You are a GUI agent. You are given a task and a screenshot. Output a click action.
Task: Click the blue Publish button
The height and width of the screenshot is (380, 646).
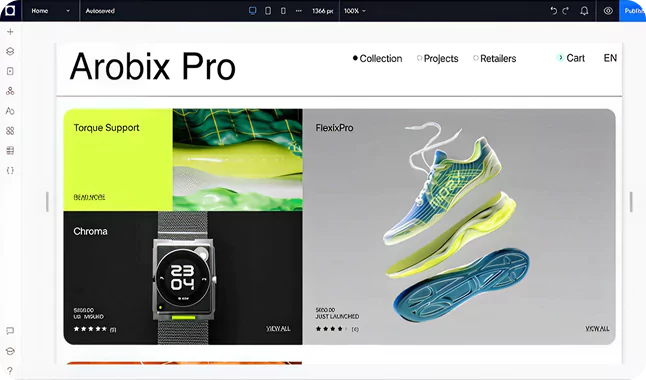coord(632,11)
